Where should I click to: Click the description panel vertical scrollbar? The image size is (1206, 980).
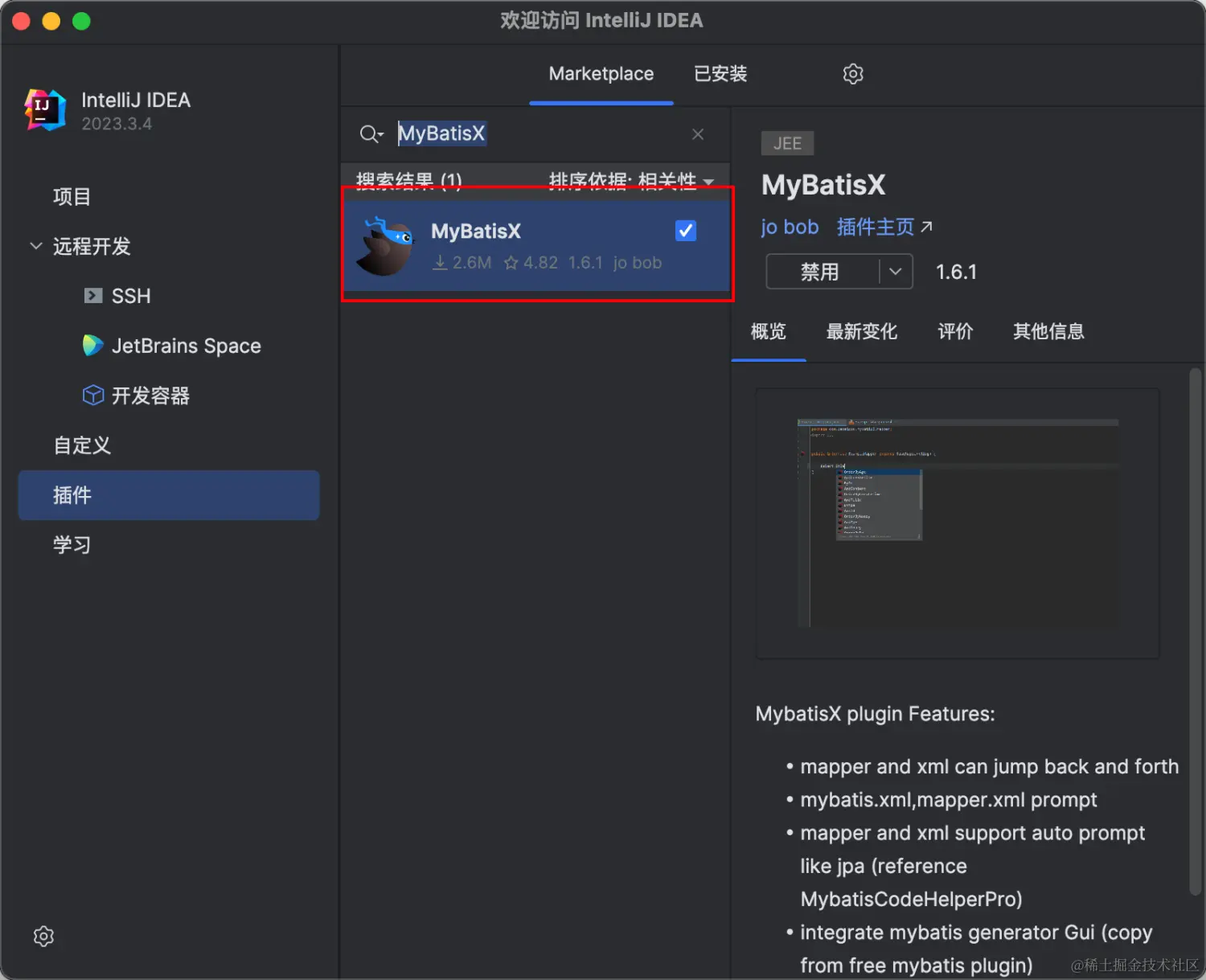pyautogui.click(x=1195, y=631)
